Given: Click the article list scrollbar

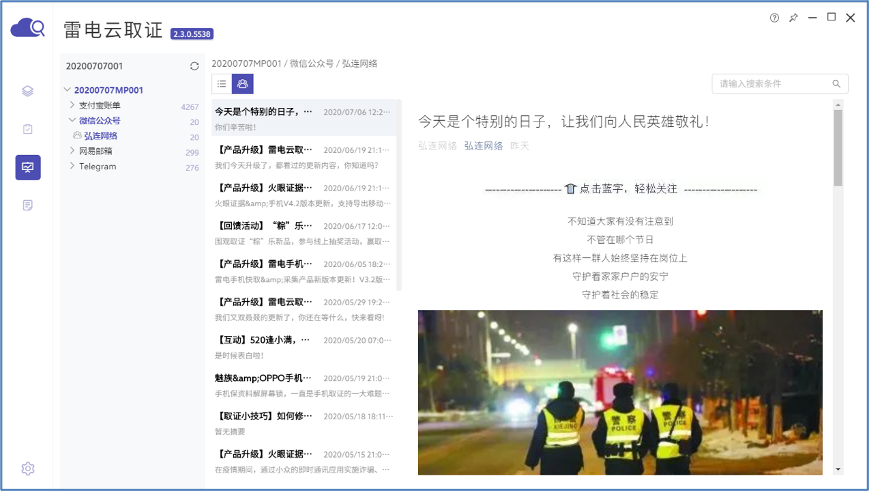Looking at the screenshot, I should tap(399, 195).
